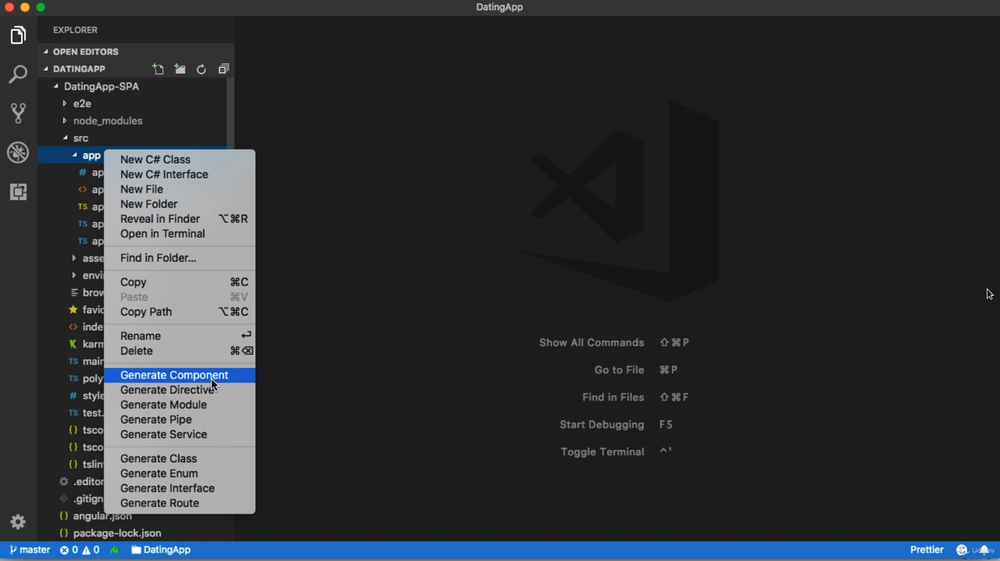The image size is (1000, 561).
Task: Click the DatingApp folder status bar item
Action: coord(161,550)
